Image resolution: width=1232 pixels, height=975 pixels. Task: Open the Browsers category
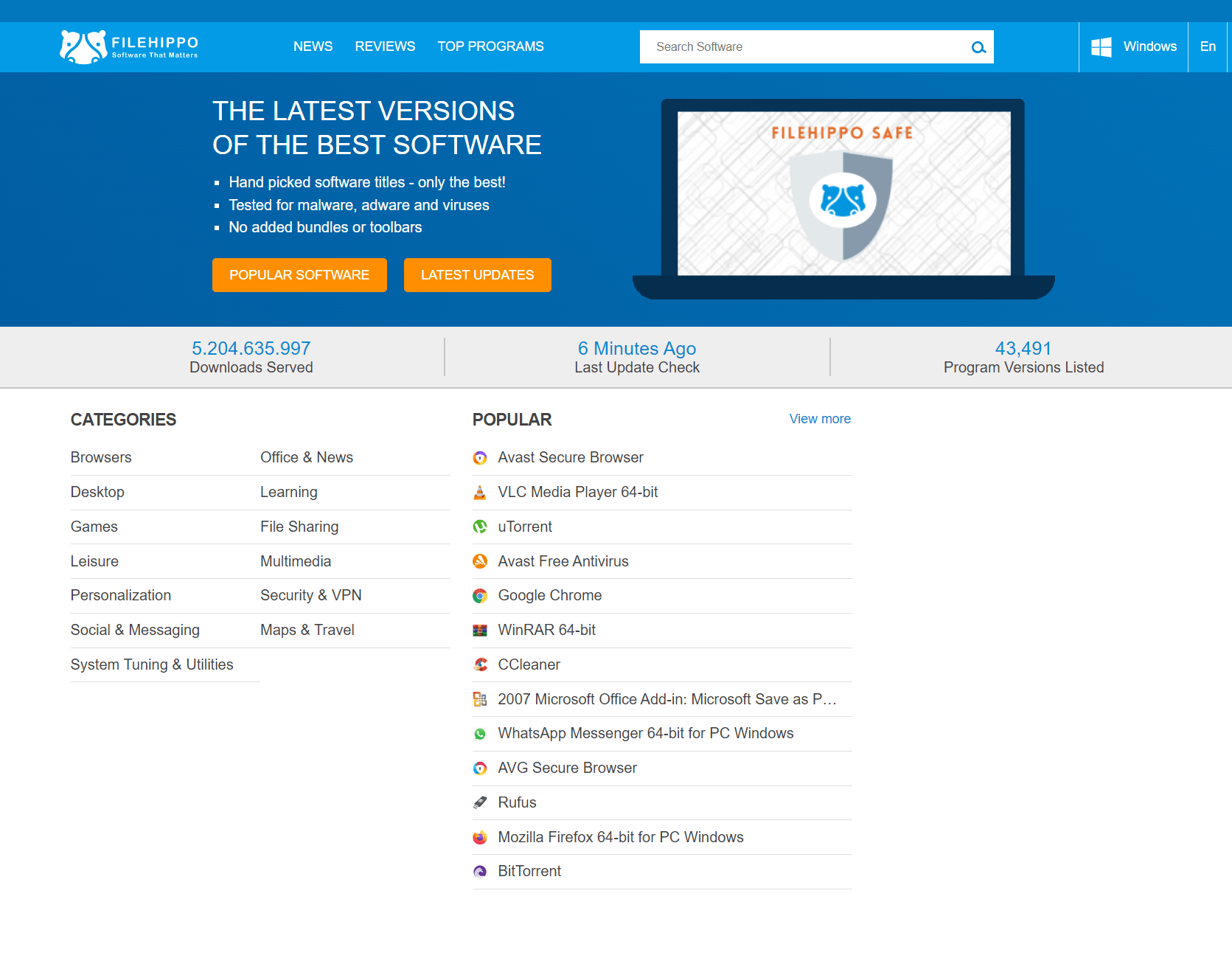pos(101,457)
